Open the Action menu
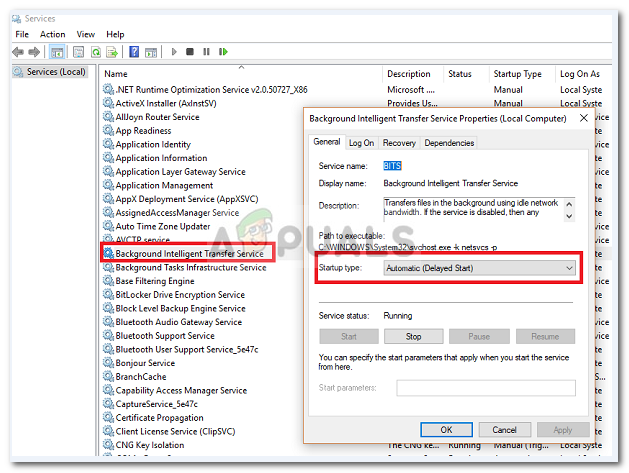The height and width of the screenshot is (473, 629). (53, 35)
